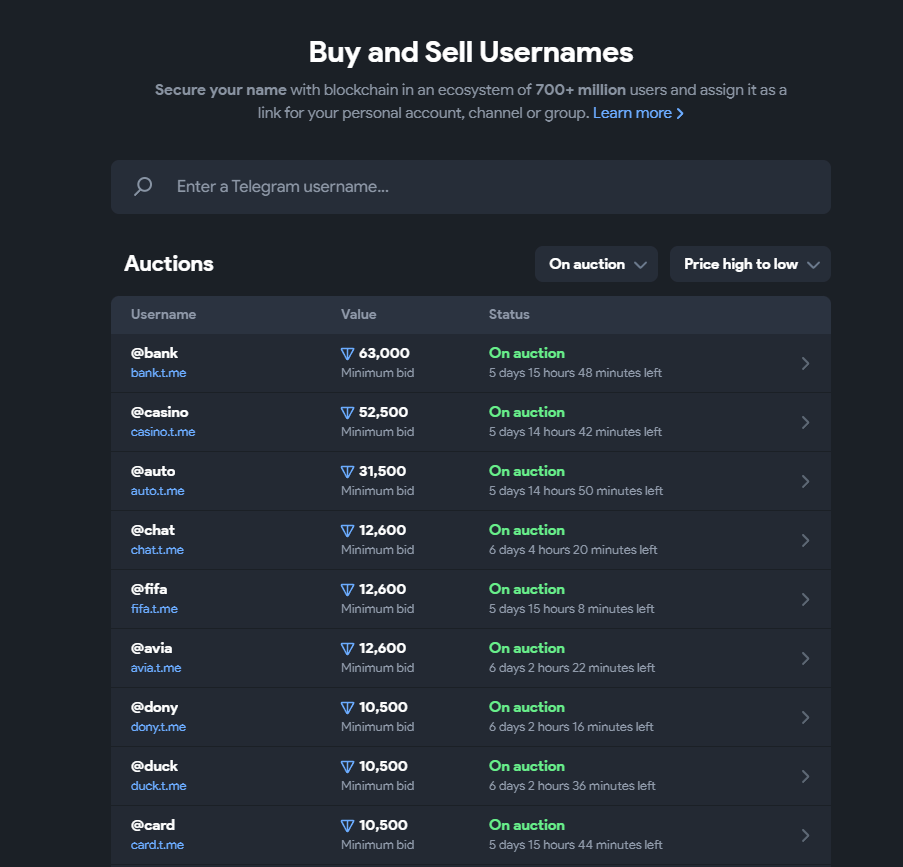Screen dimensions: 903x867
Task: Click the Value column header
Action: 358,314
